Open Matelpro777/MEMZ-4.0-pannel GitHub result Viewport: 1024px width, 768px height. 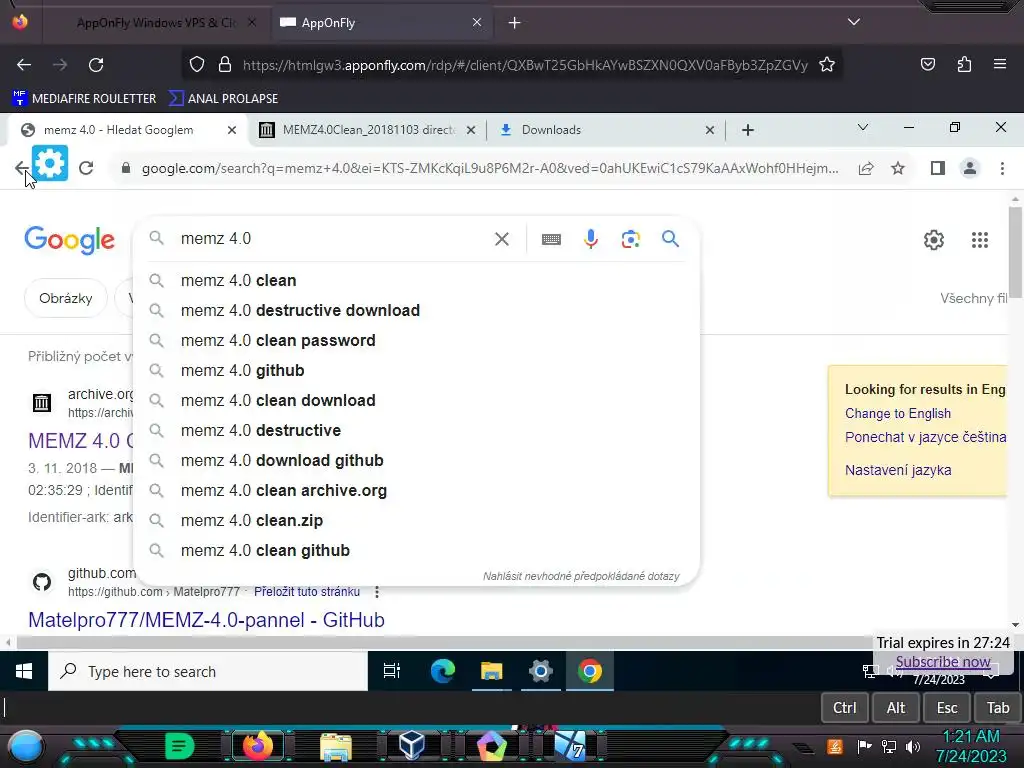tap(206, 620)
